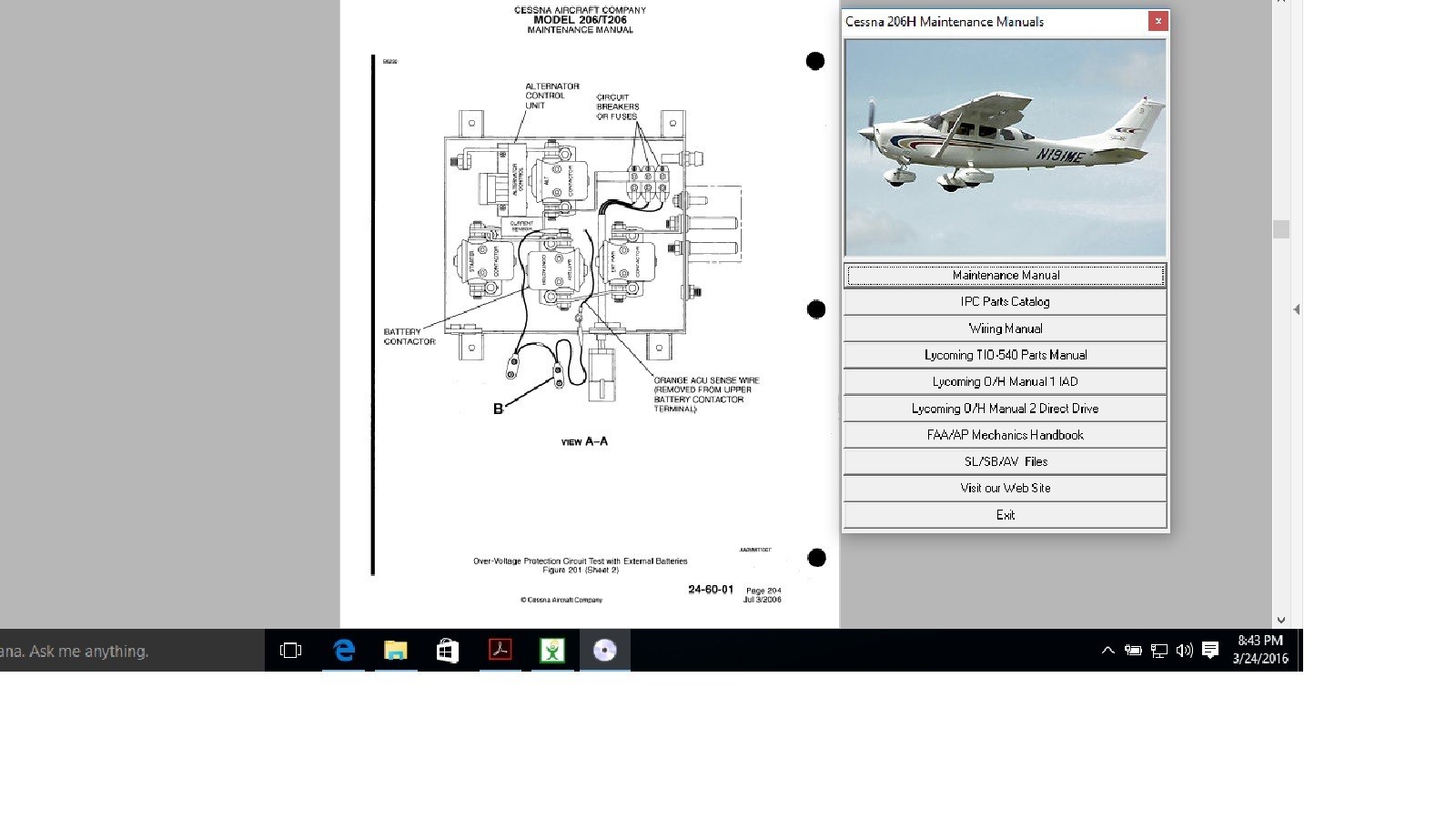Open the Maintenance Manual button

click(x=1006, y=275)
